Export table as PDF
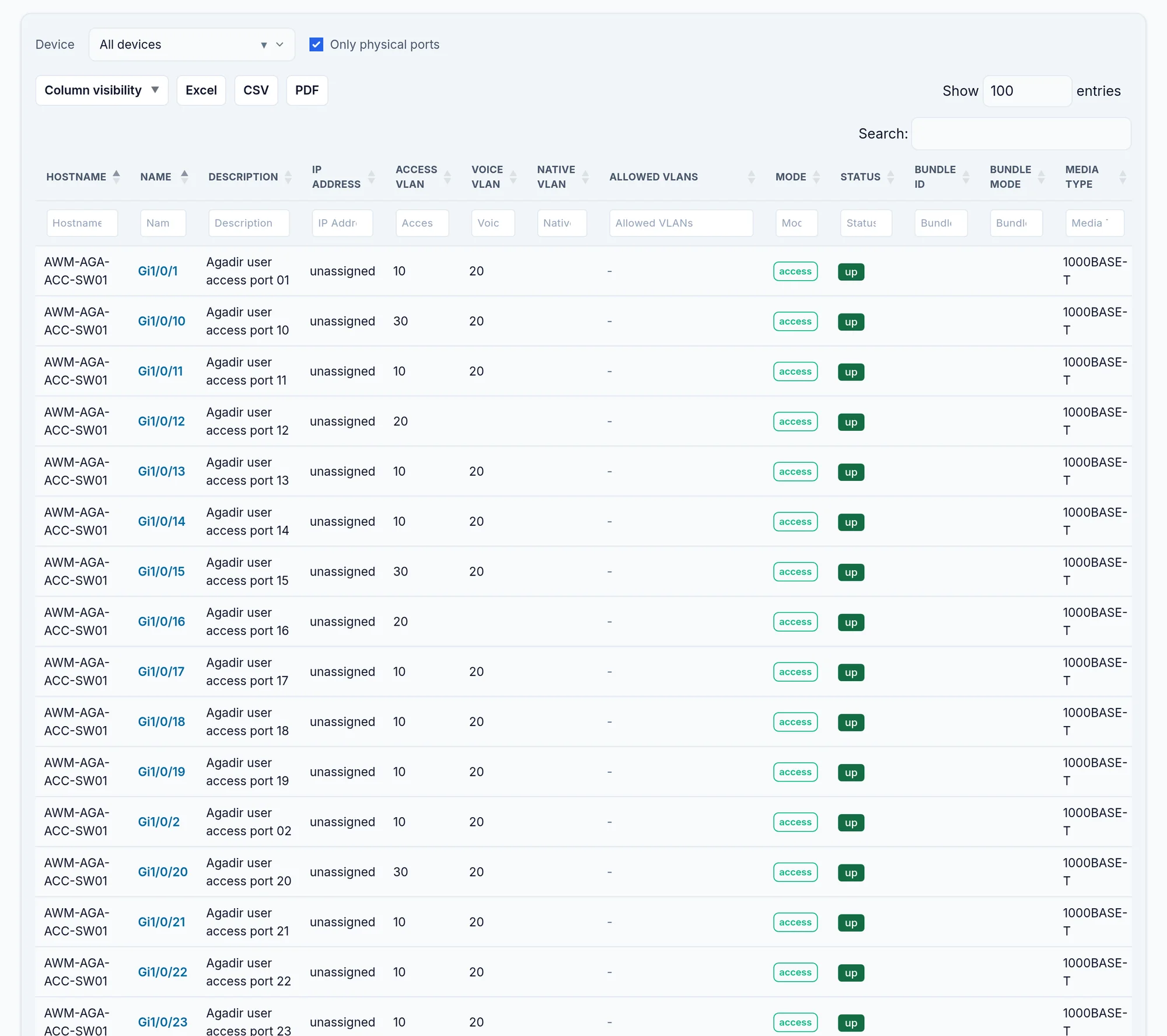Viewport: 1167px width, 1036px height. point(307,90)
